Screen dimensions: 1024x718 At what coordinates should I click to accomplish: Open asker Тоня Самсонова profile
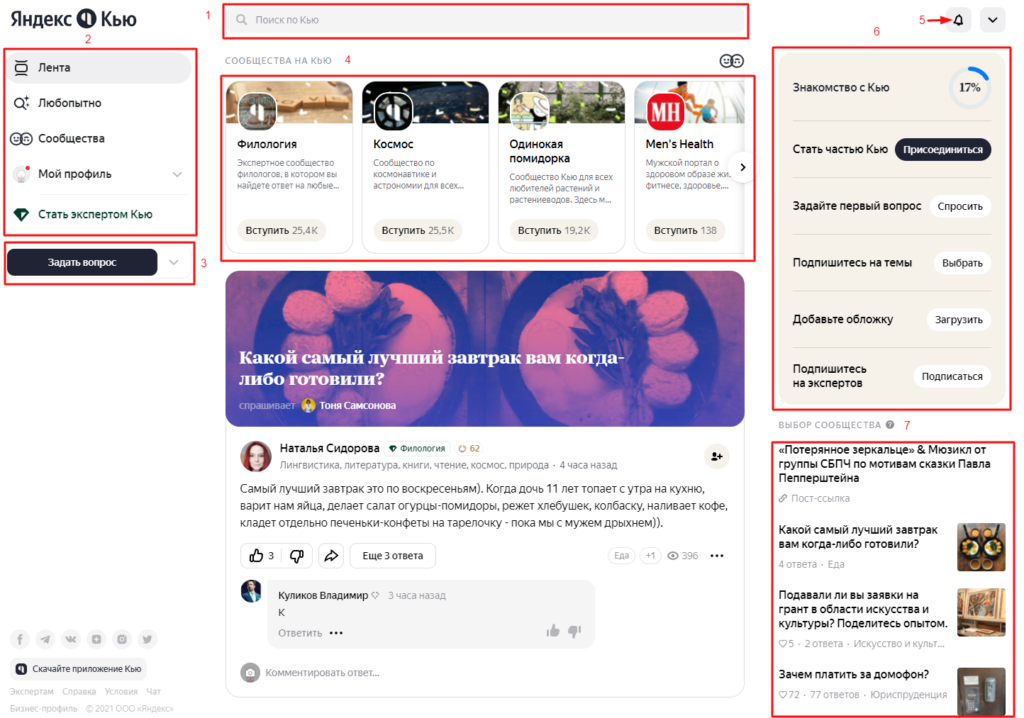[349, 406]
